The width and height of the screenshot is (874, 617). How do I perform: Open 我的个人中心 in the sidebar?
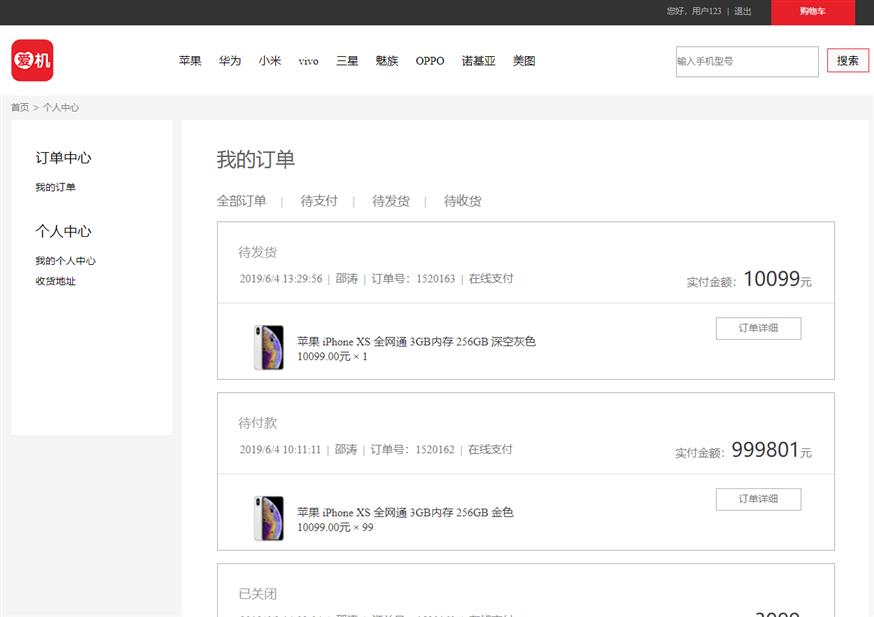[65, 261]
